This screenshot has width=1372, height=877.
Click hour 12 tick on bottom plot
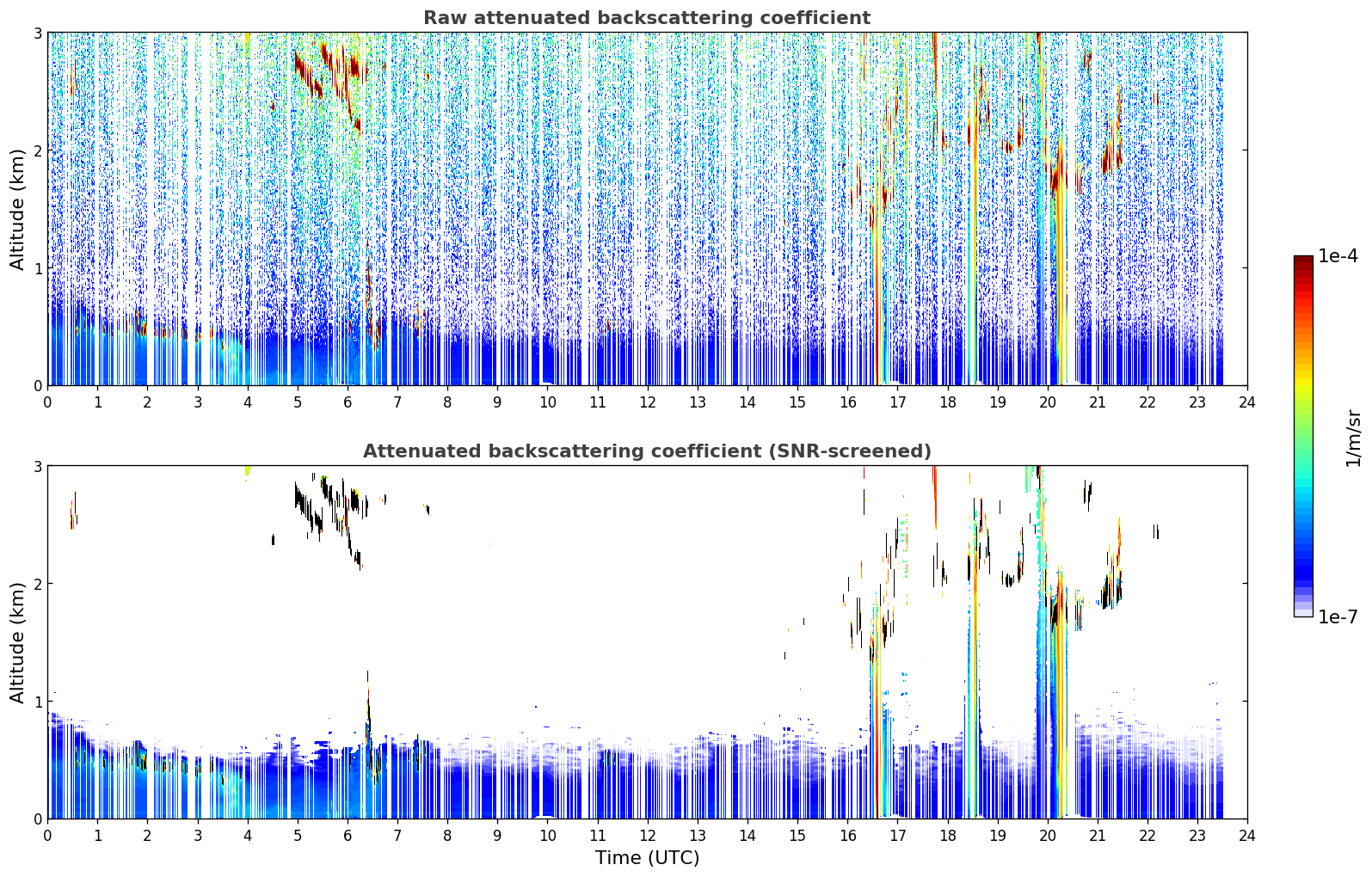(647, 835)
